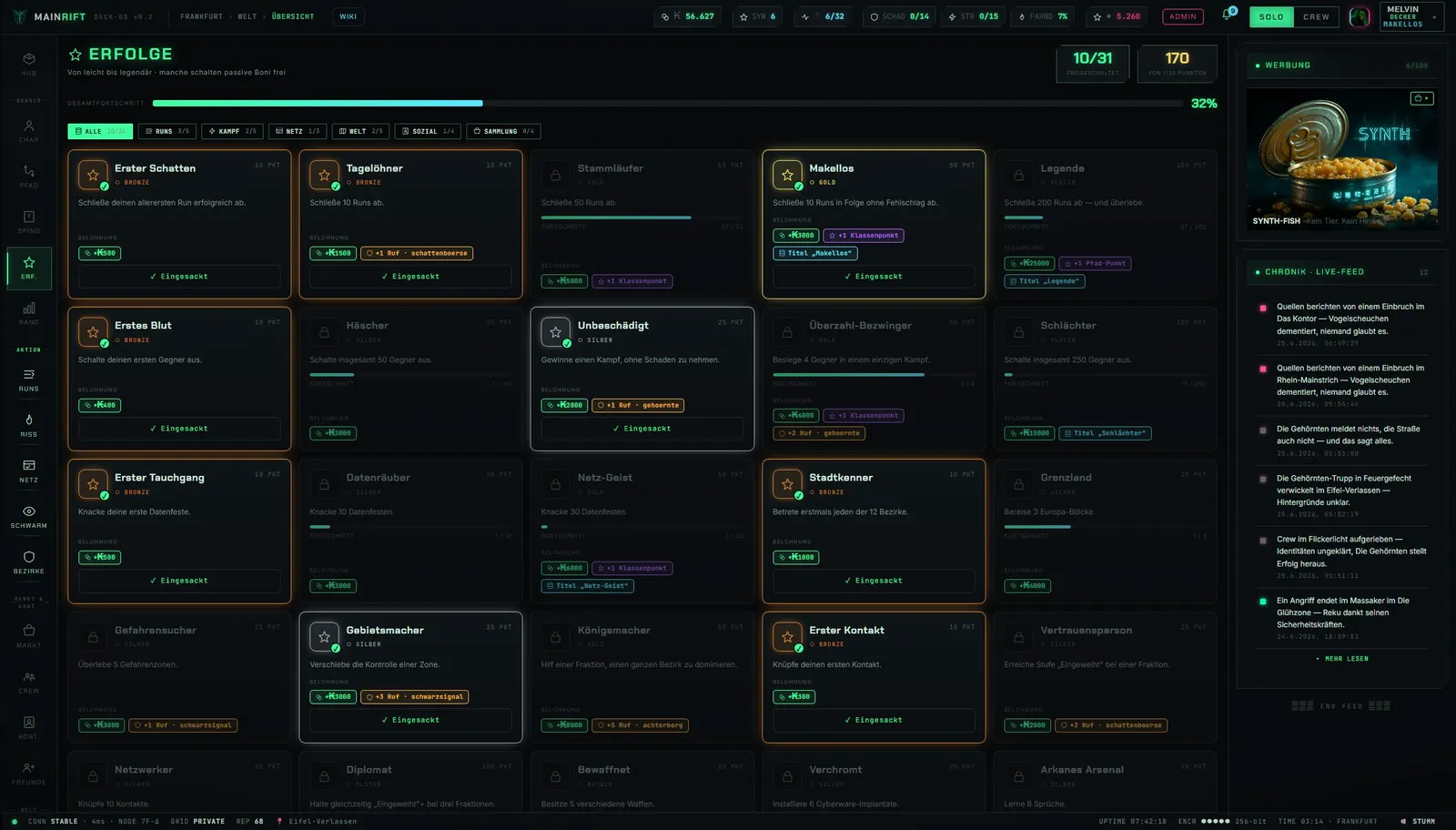Click the Werbung ad camera icon
This screenshot has height=830, width=1456.
pos(1421,98)
